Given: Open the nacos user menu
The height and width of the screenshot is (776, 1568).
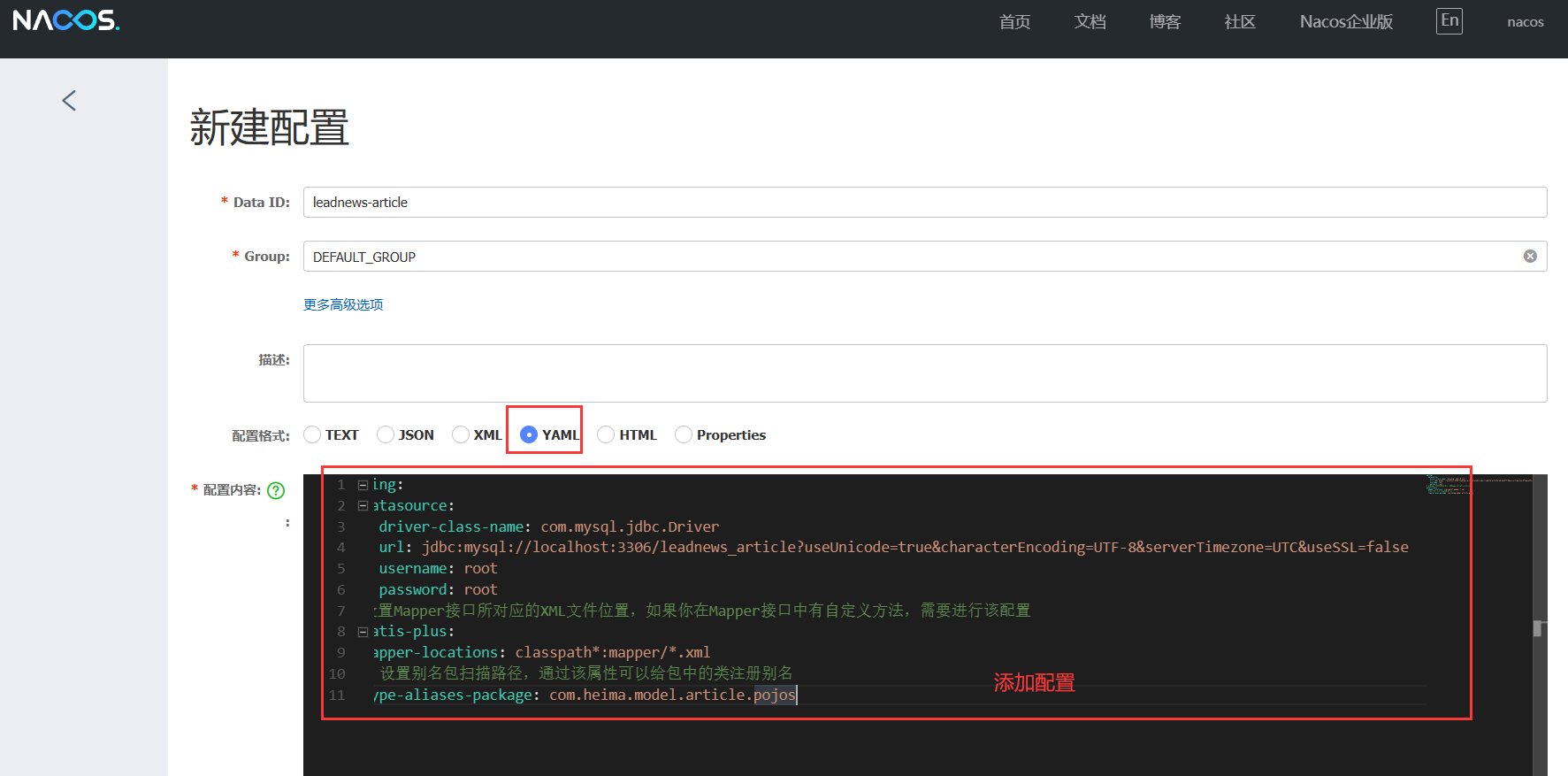Looking at the screenshot, I should point(1526,22).
